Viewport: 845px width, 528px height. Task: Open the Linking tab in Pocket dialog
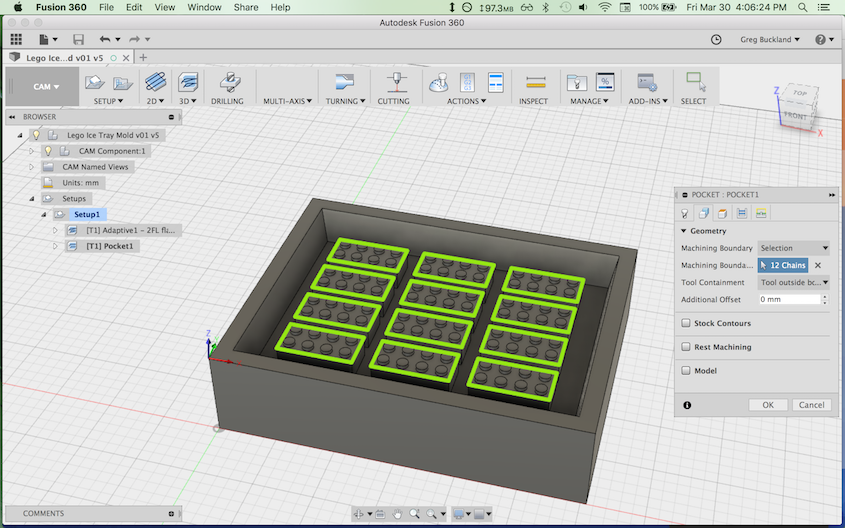761,213
